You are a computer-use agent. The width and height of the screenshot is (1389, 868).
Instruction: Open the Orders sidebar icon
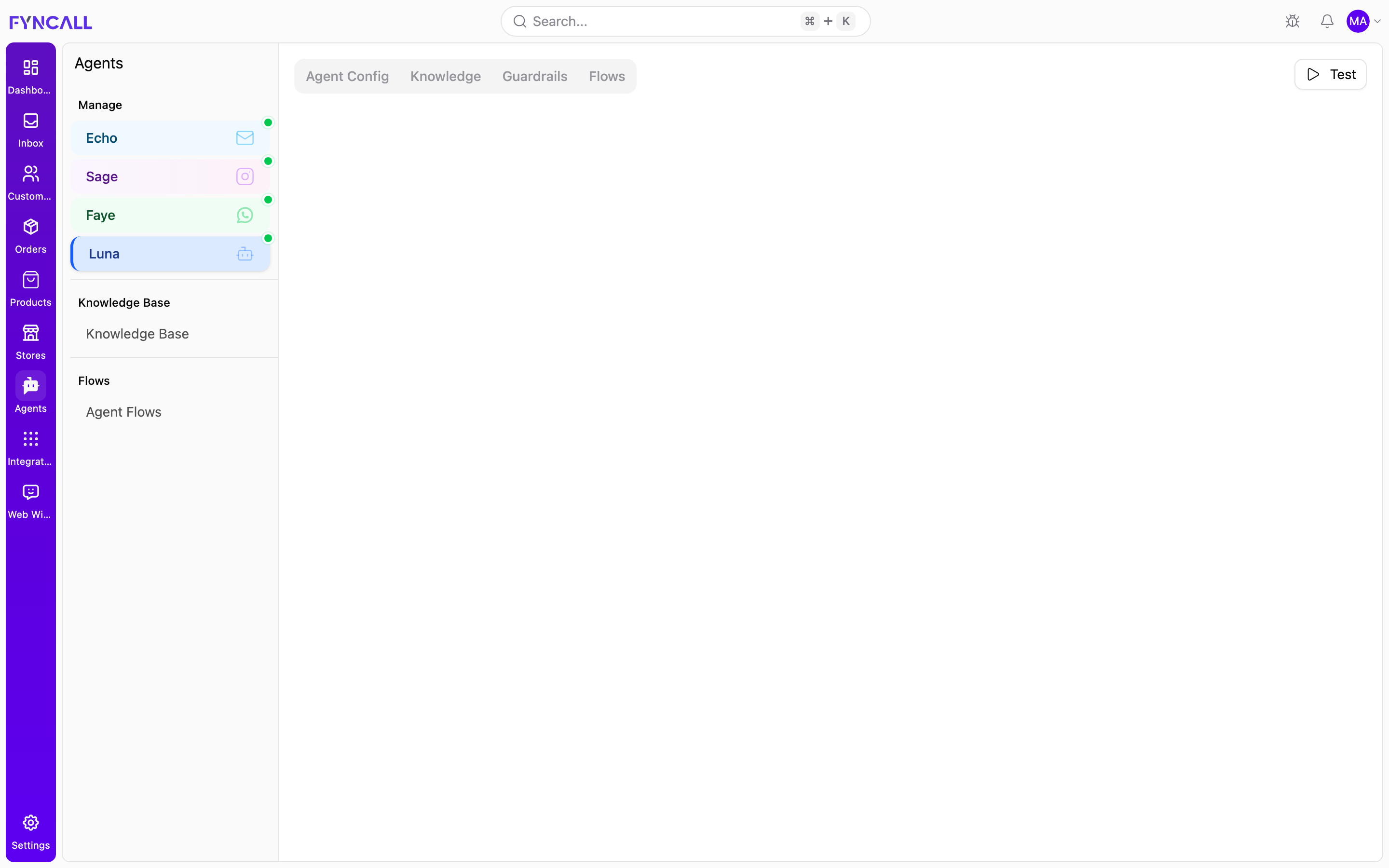tap(30, 227)
